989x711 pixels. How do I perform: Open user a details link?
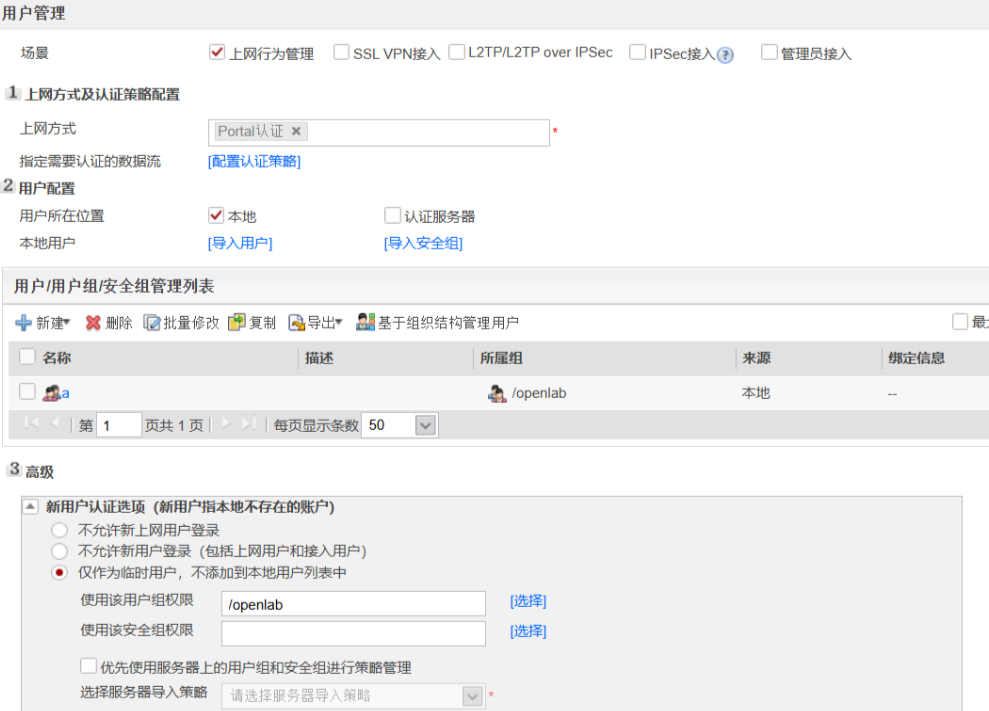pyautogui.click(x=66, y=394)
